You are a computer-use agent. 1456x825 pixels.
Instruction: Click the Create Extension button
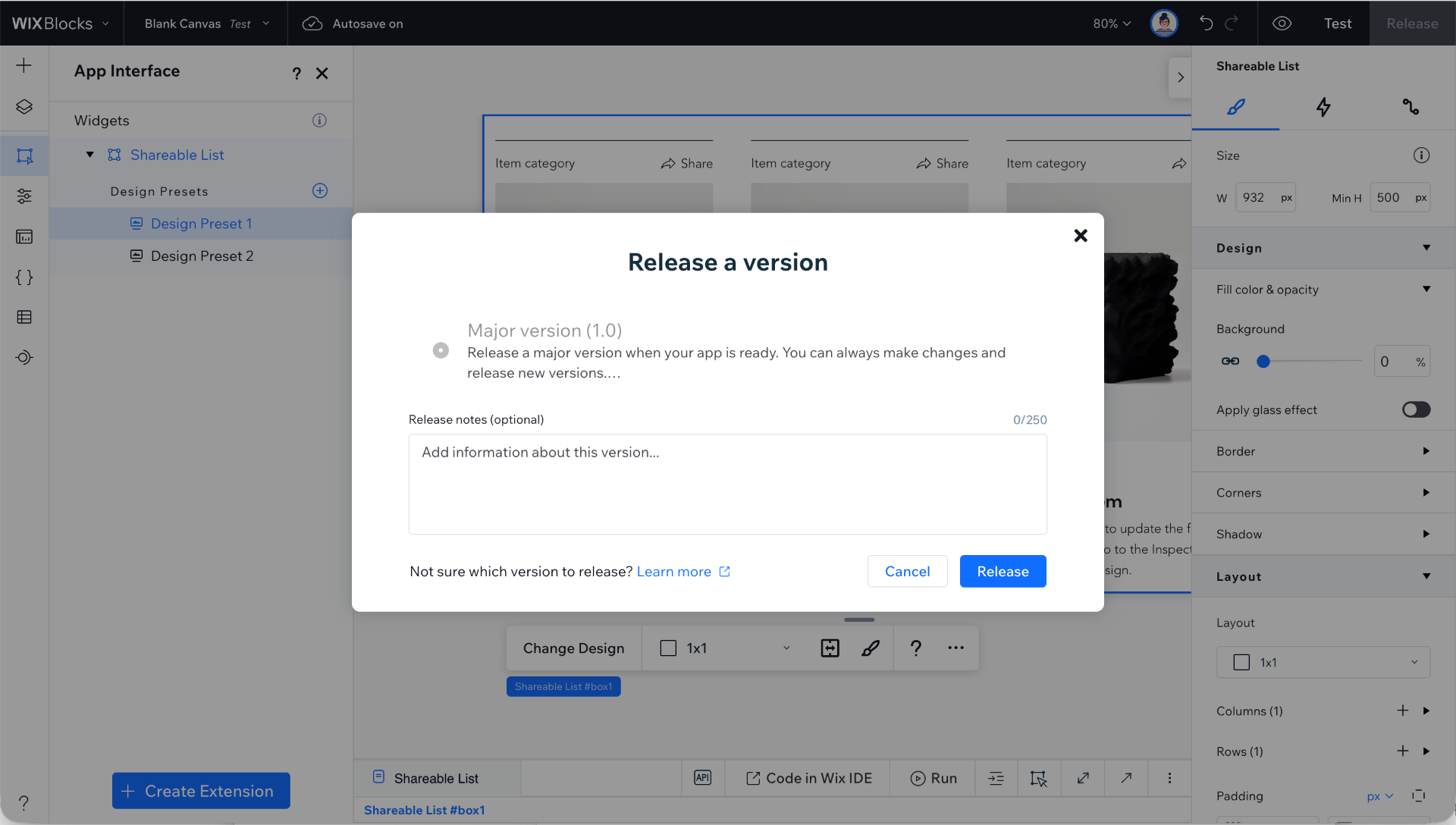[201, 791]
